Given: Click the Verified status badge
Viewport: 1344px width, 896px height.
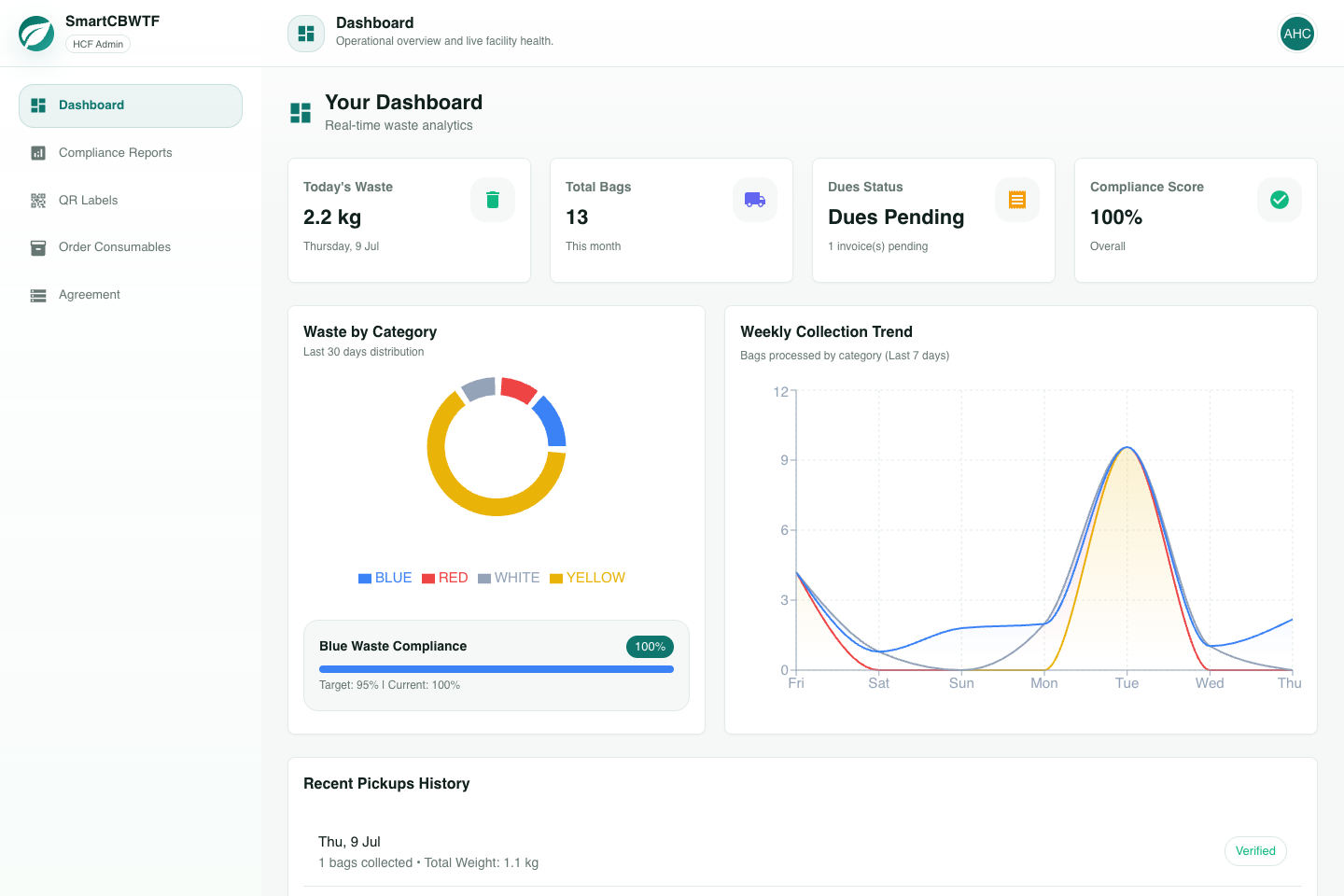Looking at the screenshot, I should [x=1255, y=851].
